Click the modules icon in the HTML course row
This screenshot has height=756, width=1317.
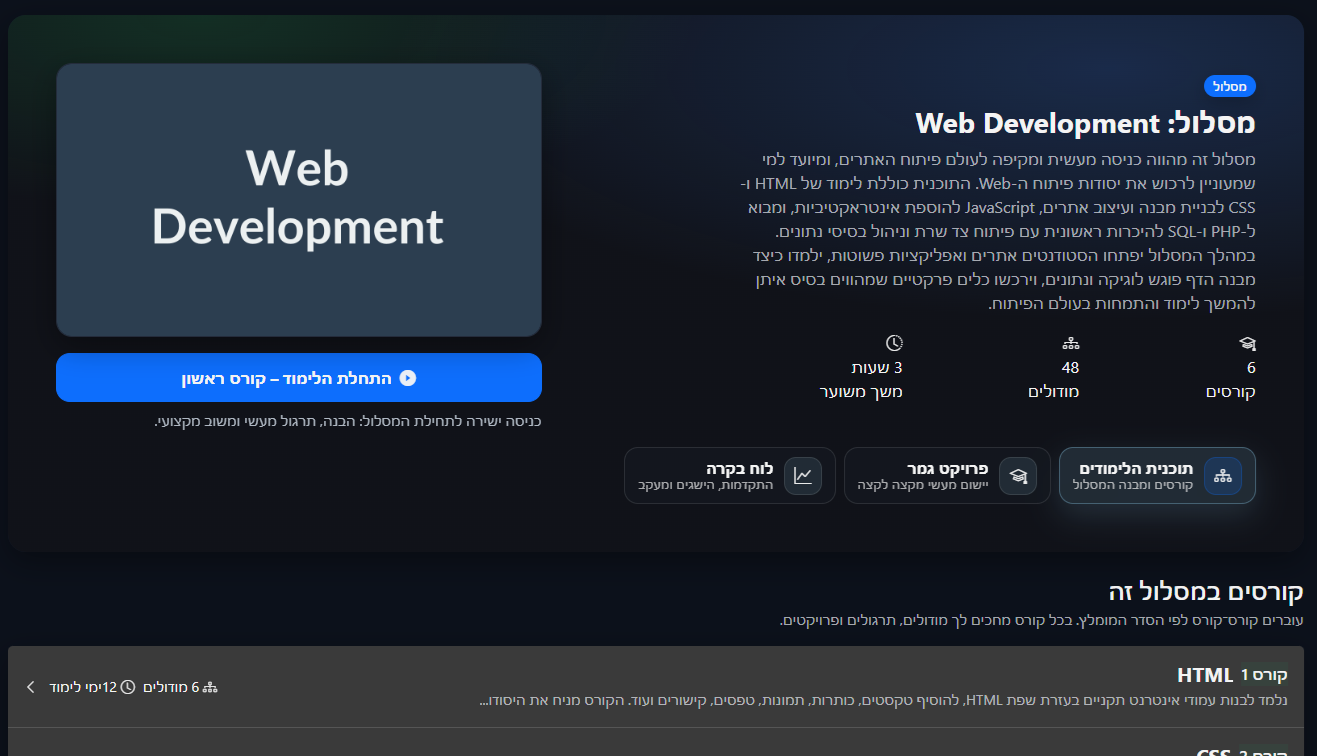point(210,687)
